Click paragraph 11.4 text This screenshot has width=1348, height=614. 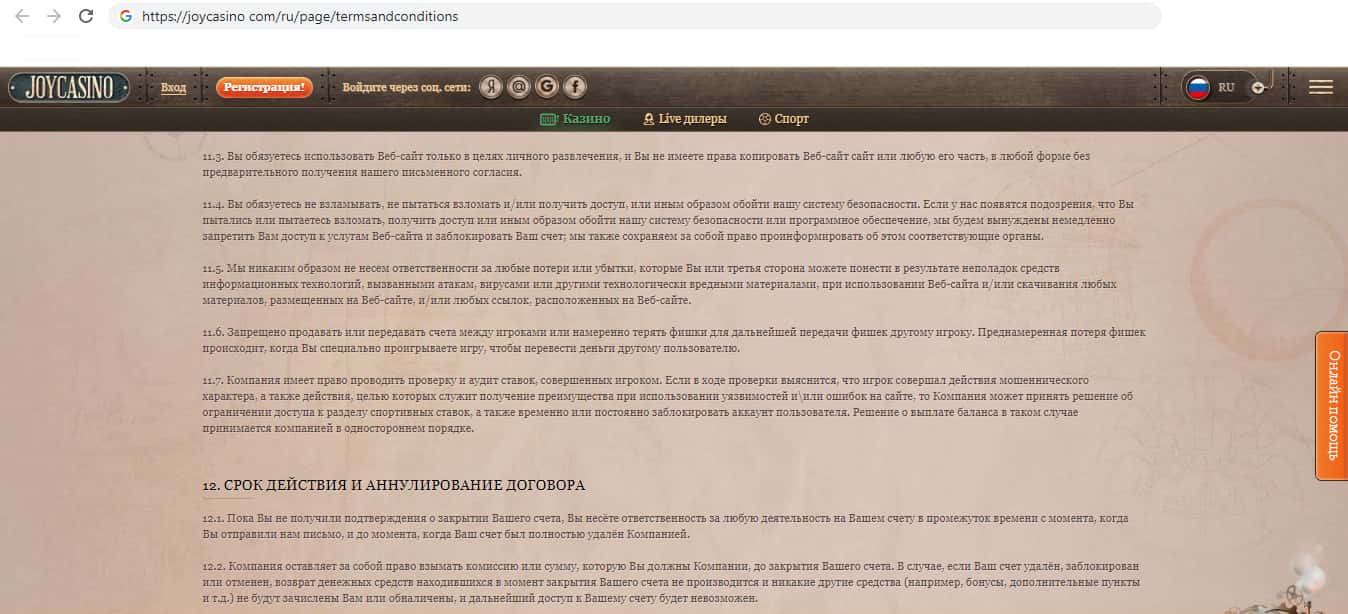click(668, 220)
